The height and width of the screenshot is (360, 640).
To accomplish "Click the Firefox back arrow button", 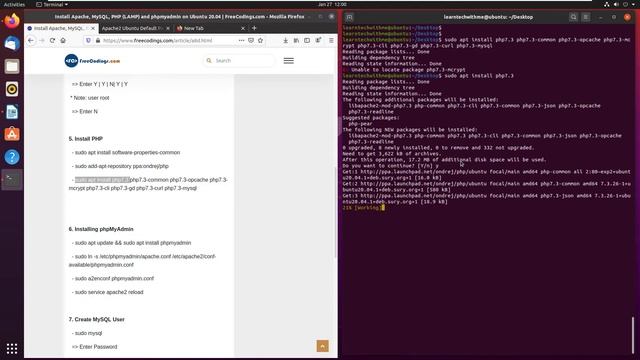I will coord(31,40).
